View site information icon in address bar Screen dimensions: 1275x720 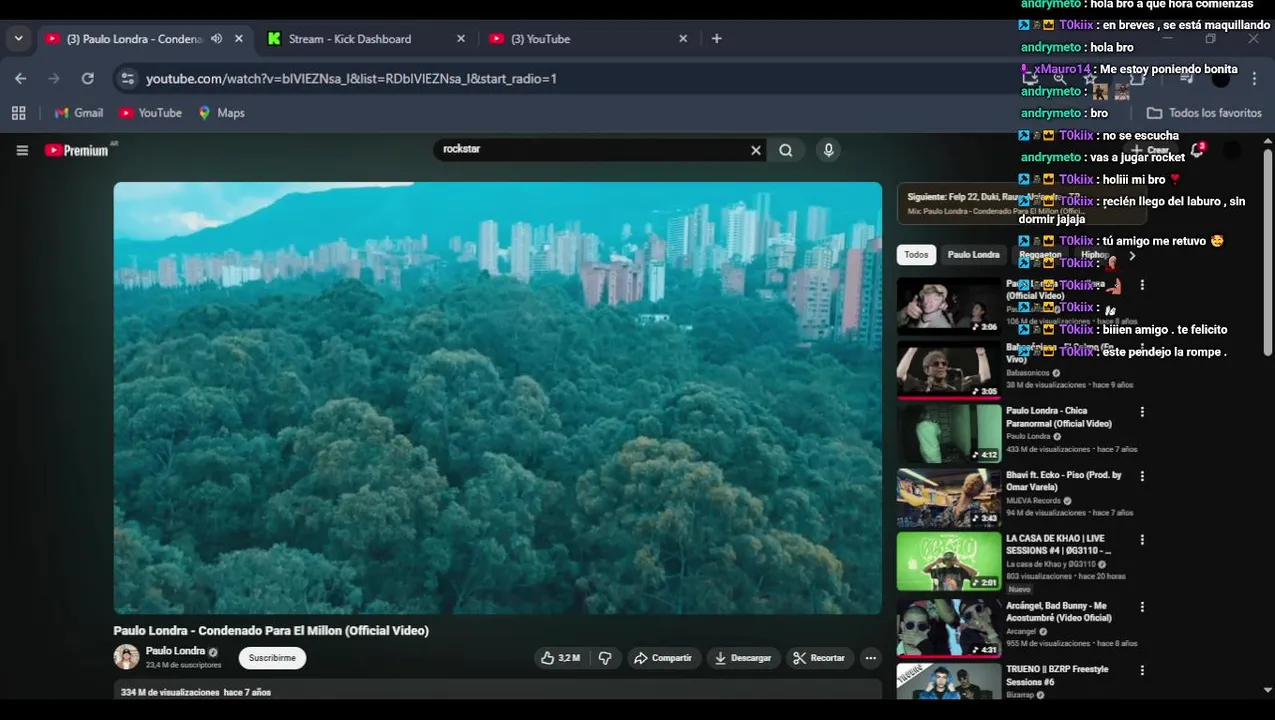[x=127, y=78]
